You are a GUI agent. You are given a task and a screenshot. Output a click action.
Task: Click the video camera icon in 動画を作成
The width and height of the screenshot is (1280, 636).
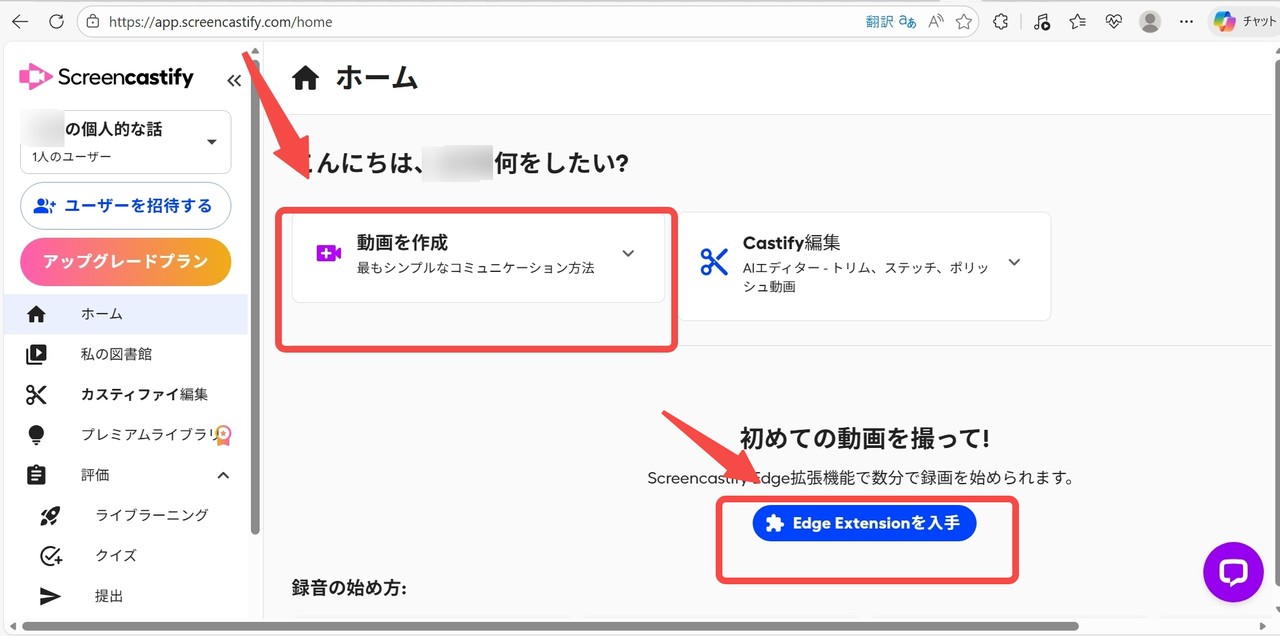[x=328, y=253]
